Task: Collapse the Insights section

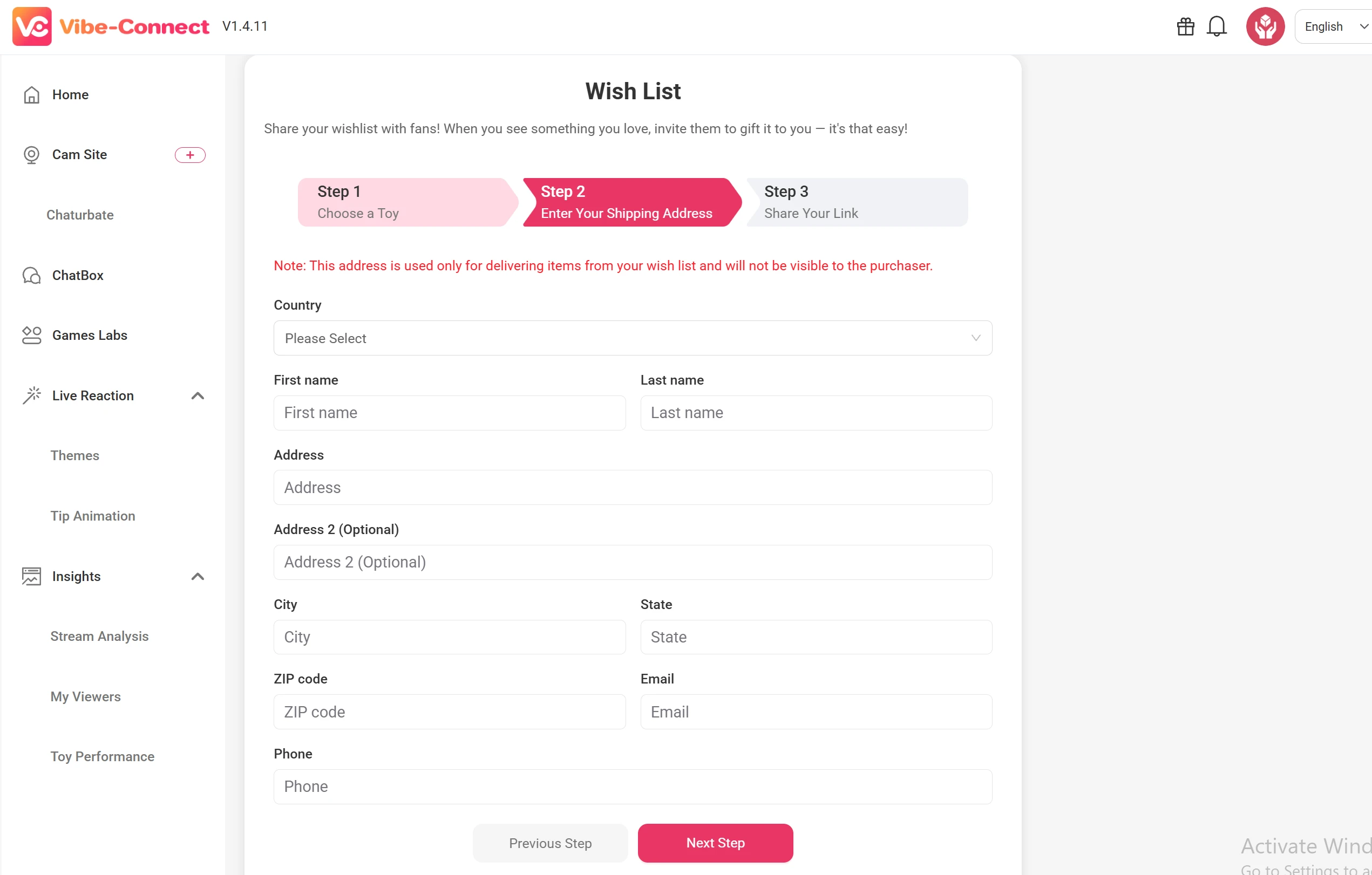Action: coord(197,577)
